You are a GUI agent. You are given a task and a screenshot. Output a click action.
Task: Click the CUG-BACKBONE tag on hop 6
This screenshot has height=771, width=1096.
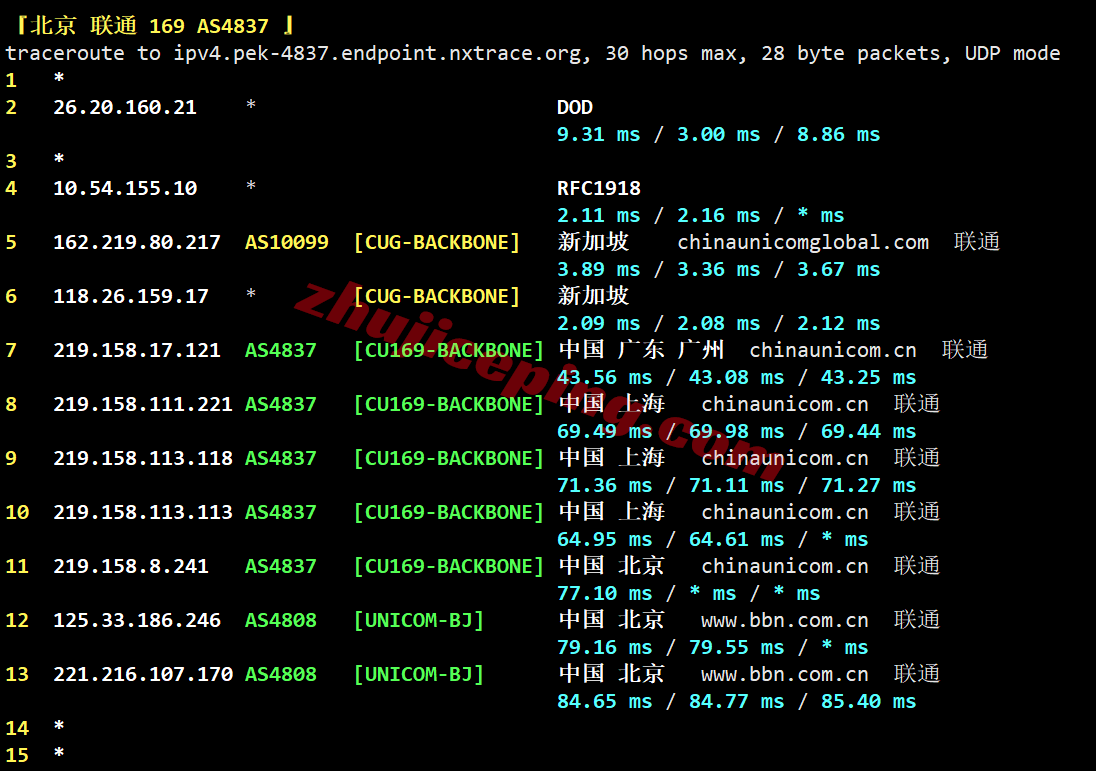pyautogui.click(x=437, y=296)
